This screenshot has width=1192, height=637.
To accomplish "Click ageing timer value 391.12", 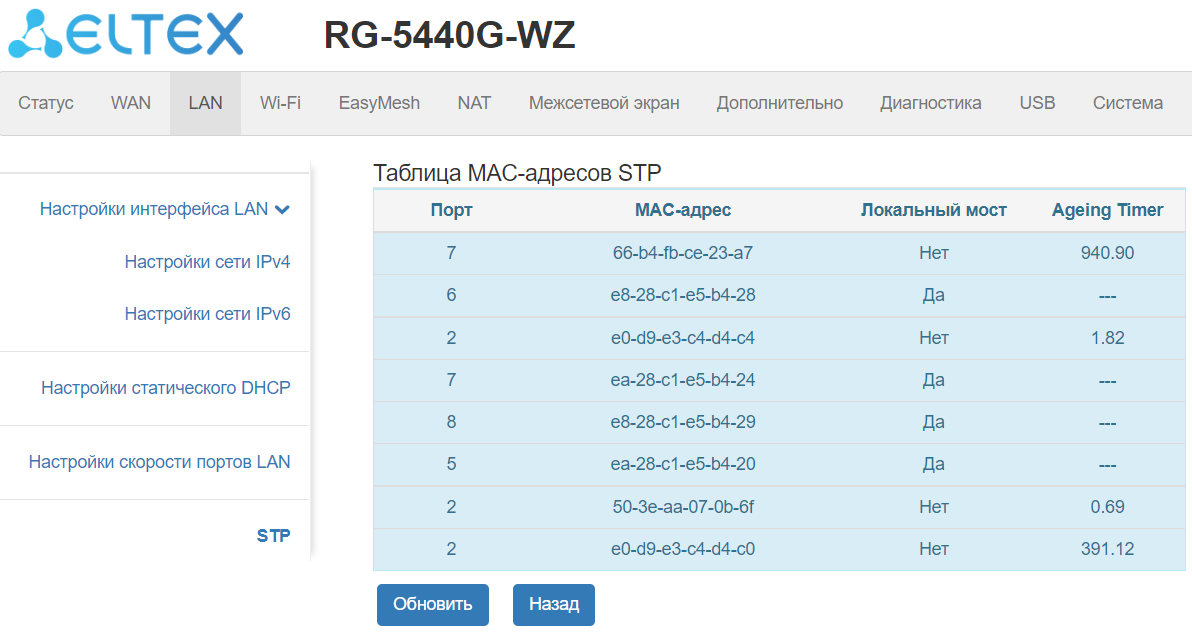I will coord(1108,549).
